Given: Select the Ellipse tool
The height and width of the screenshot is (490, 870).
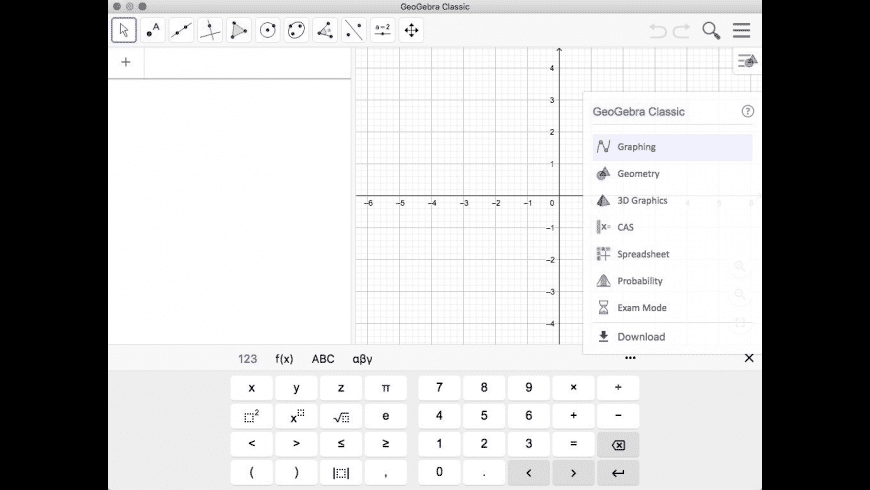Looking at the screenshot, I should [x=296, y=30].
